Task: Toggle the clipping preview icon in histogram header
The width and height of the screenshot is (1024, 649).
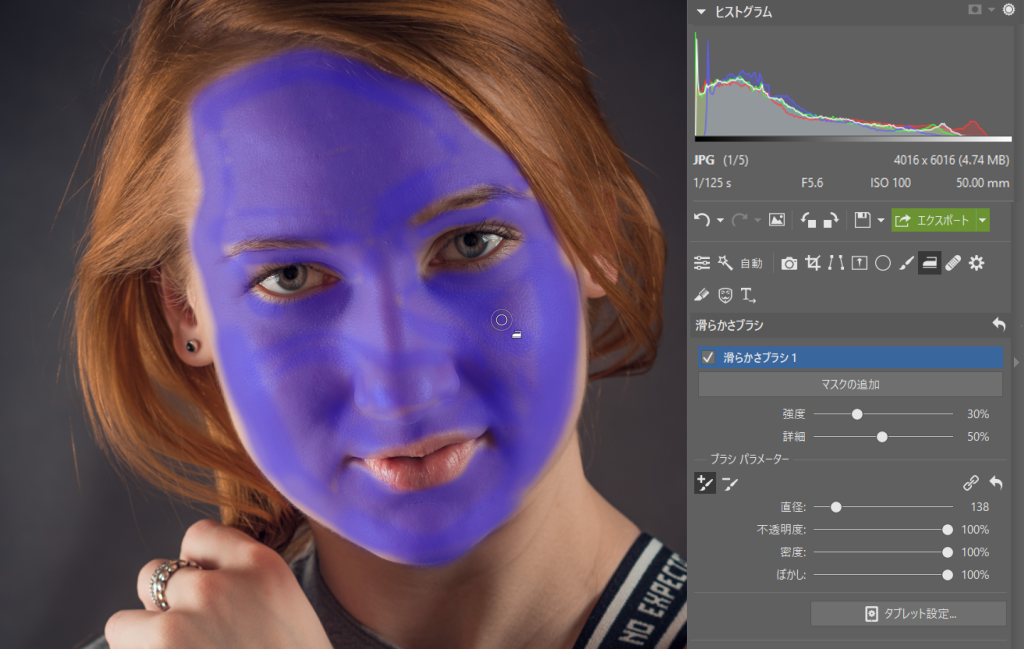Action: pos(975,9)
